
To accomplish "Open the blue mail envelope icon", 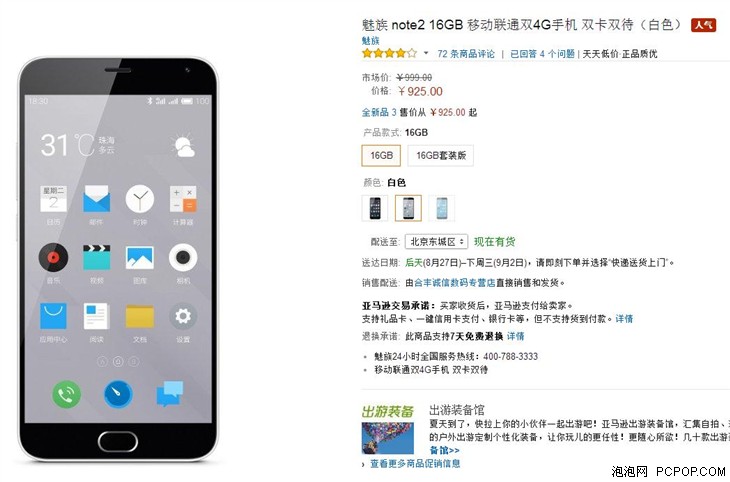I will 97,198.
